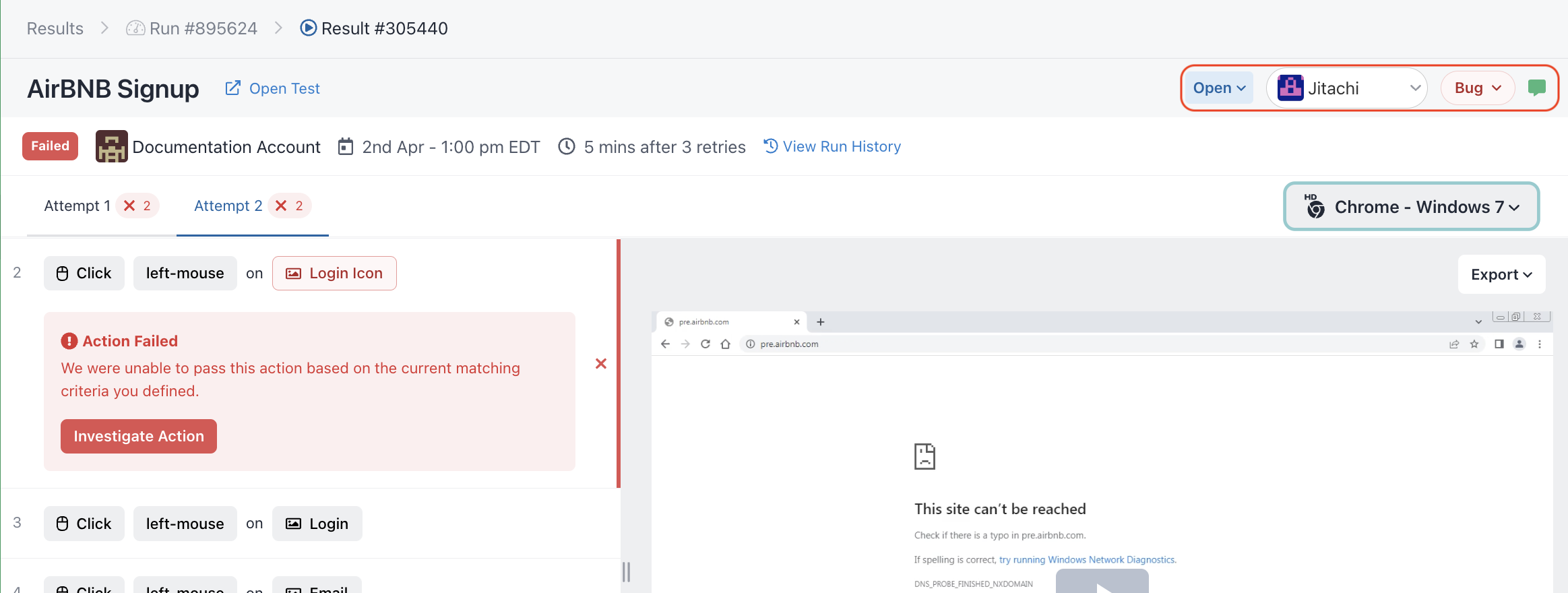1568x593 pixels.
Task: Click the HD Chrome icon in browser selector
Action: point(1315,206)
